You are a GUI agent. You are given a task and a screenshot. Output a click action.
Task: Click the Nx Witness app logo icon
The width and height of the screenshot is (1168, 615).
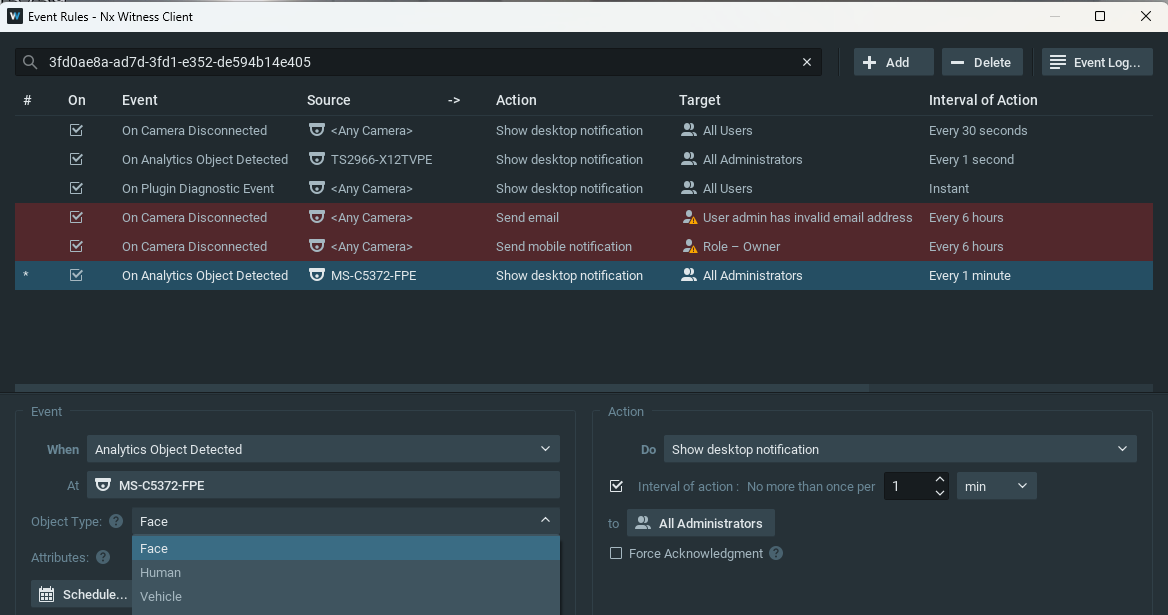(14, 16)
